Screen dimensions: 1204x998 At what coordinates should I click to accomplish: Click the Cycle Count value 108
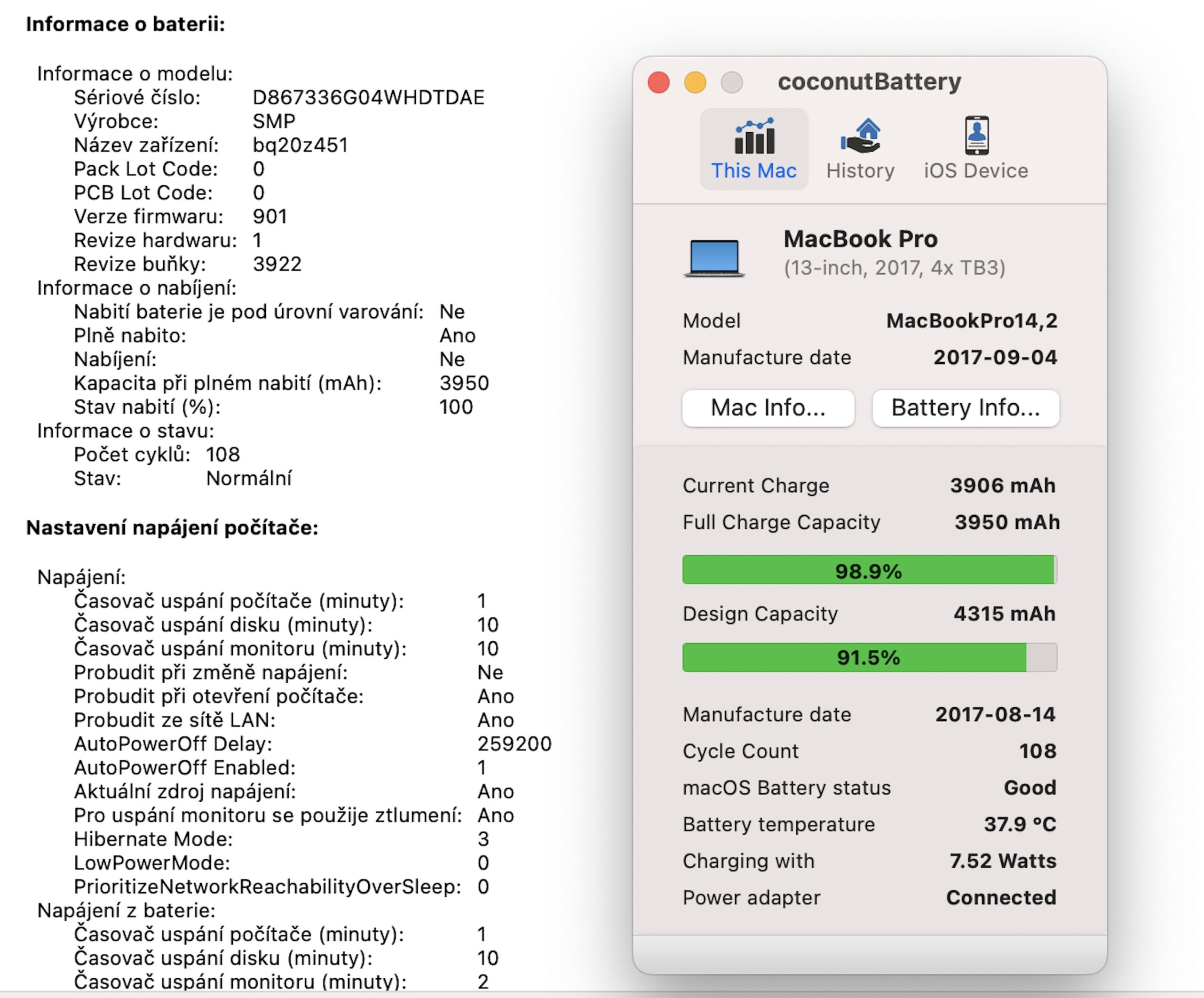click(x=1037, y=751)
